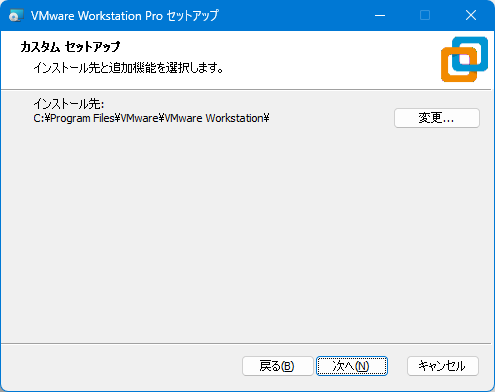Minimize the VMware setup window
The width and height of the screenshot is (495, 392).
point(380,15)
